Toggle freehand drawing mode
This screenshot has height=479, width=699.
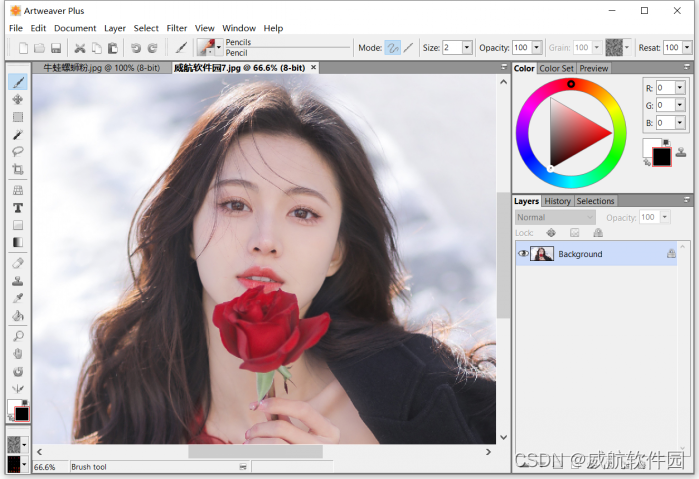pos(393,48)
